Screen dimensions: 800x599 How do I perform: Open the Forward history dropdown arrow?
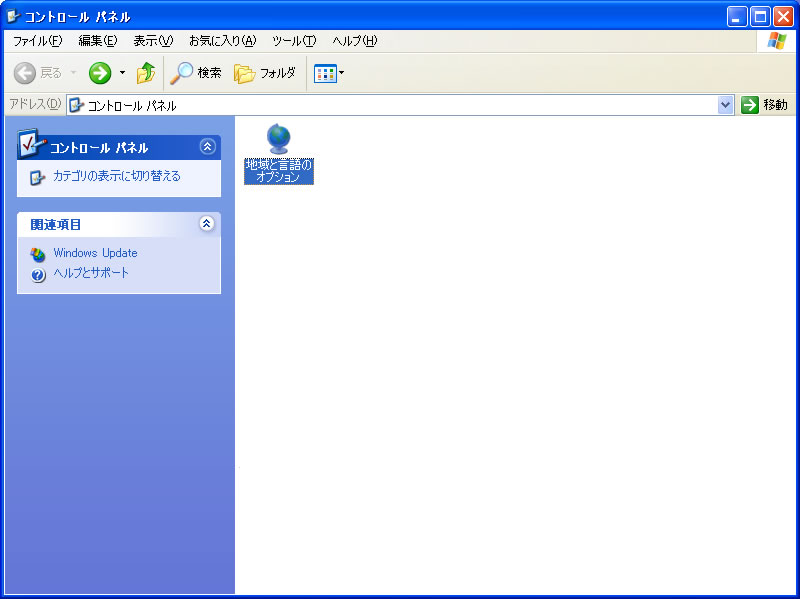click(122, 72)
